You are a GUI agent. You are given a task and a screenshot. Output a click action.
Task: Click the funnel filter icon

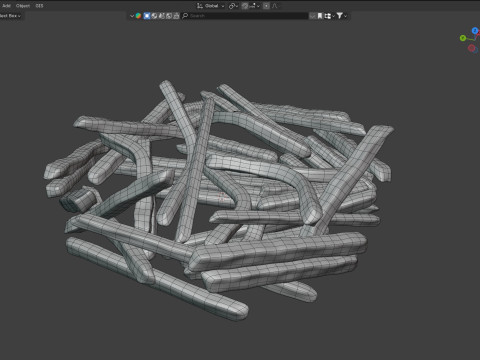[339, 16]
